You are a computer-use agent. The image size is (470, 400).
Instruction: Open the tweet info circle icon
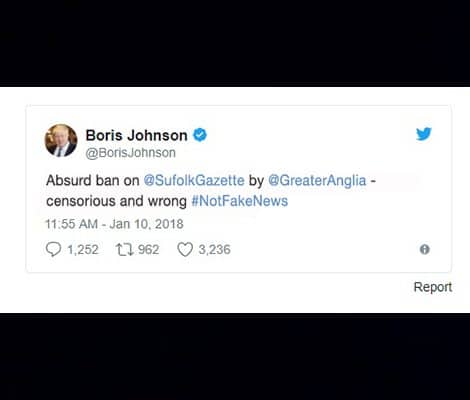tap(424, 249)
